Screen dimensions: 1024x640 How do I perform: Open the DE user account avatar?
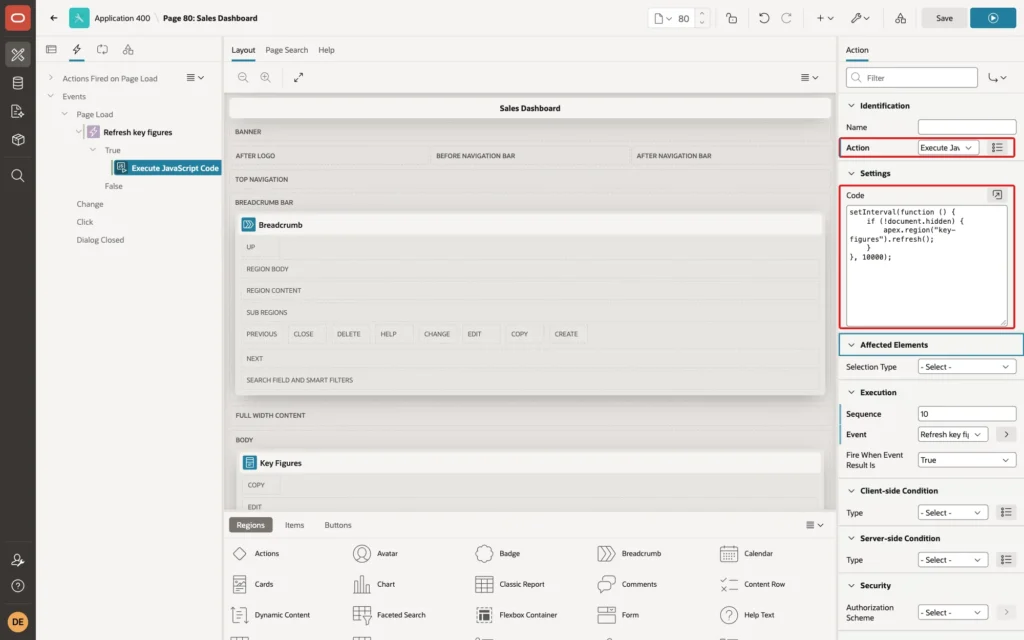click(x=18, y=621)
